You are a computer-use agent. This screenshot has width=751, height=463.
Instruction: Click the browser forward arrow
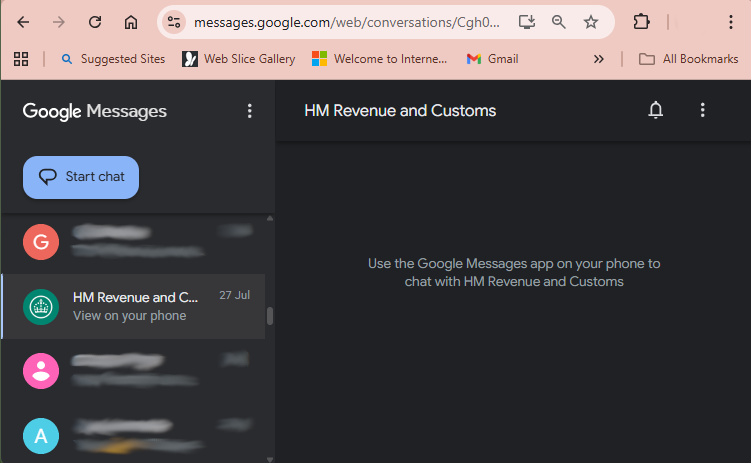[58, 22]
